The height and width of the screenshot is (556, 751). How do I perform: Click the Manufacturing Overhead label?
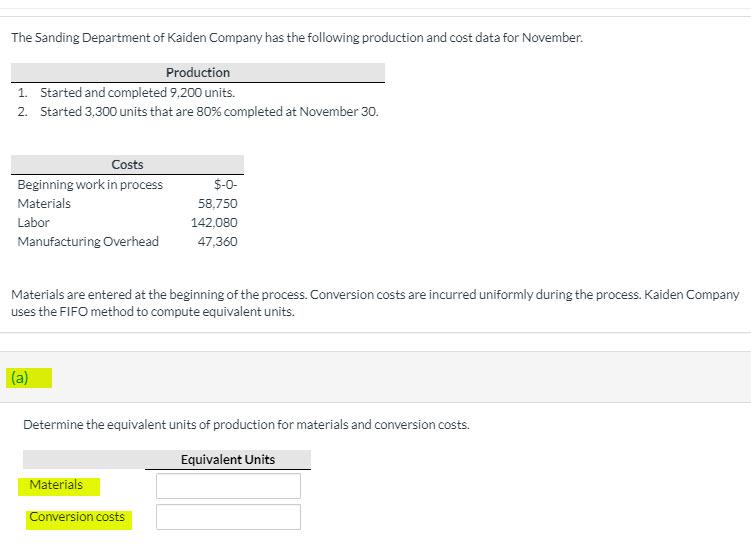[x=88, y=241]
